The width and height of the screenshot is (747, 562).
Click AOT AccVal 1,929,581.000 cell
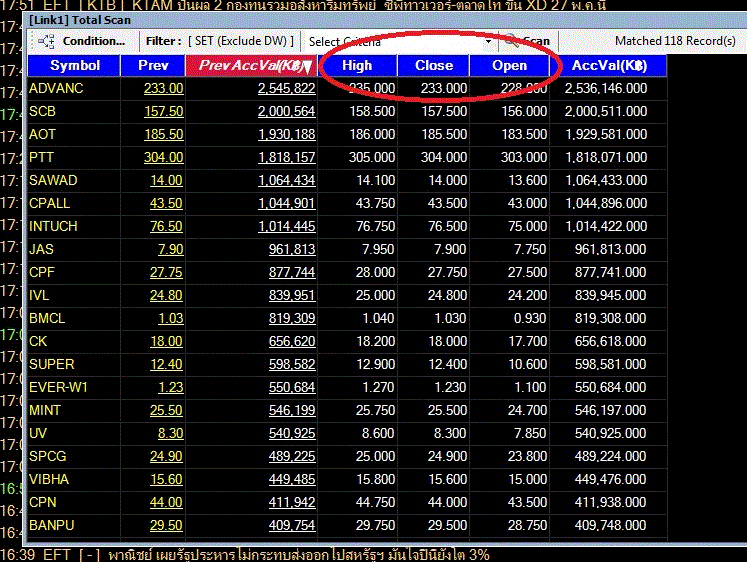click(x=606, y=134)
